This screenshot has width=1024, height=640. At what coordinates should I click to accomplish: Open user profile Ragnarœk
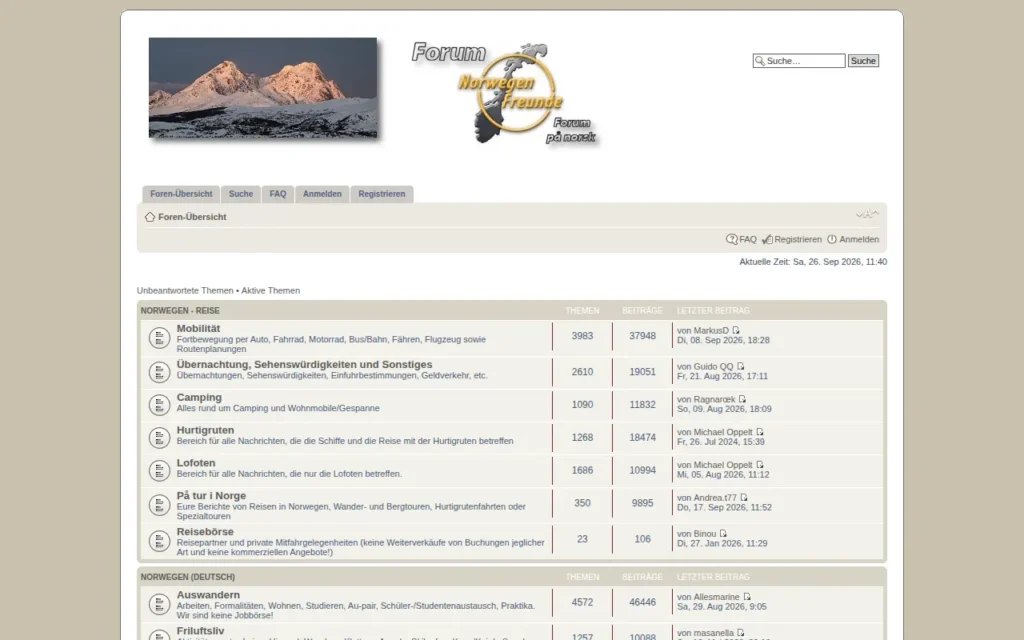[714, 399]
